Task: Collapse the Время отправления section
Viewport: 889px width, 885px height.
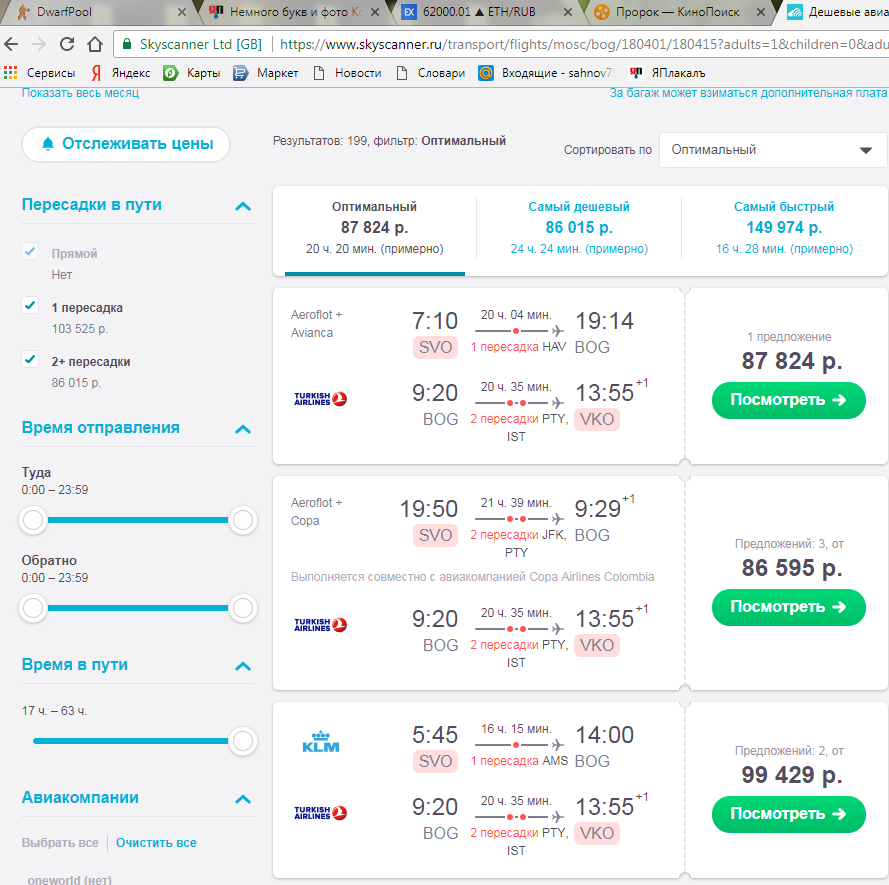Action: [x=243, y=429]
